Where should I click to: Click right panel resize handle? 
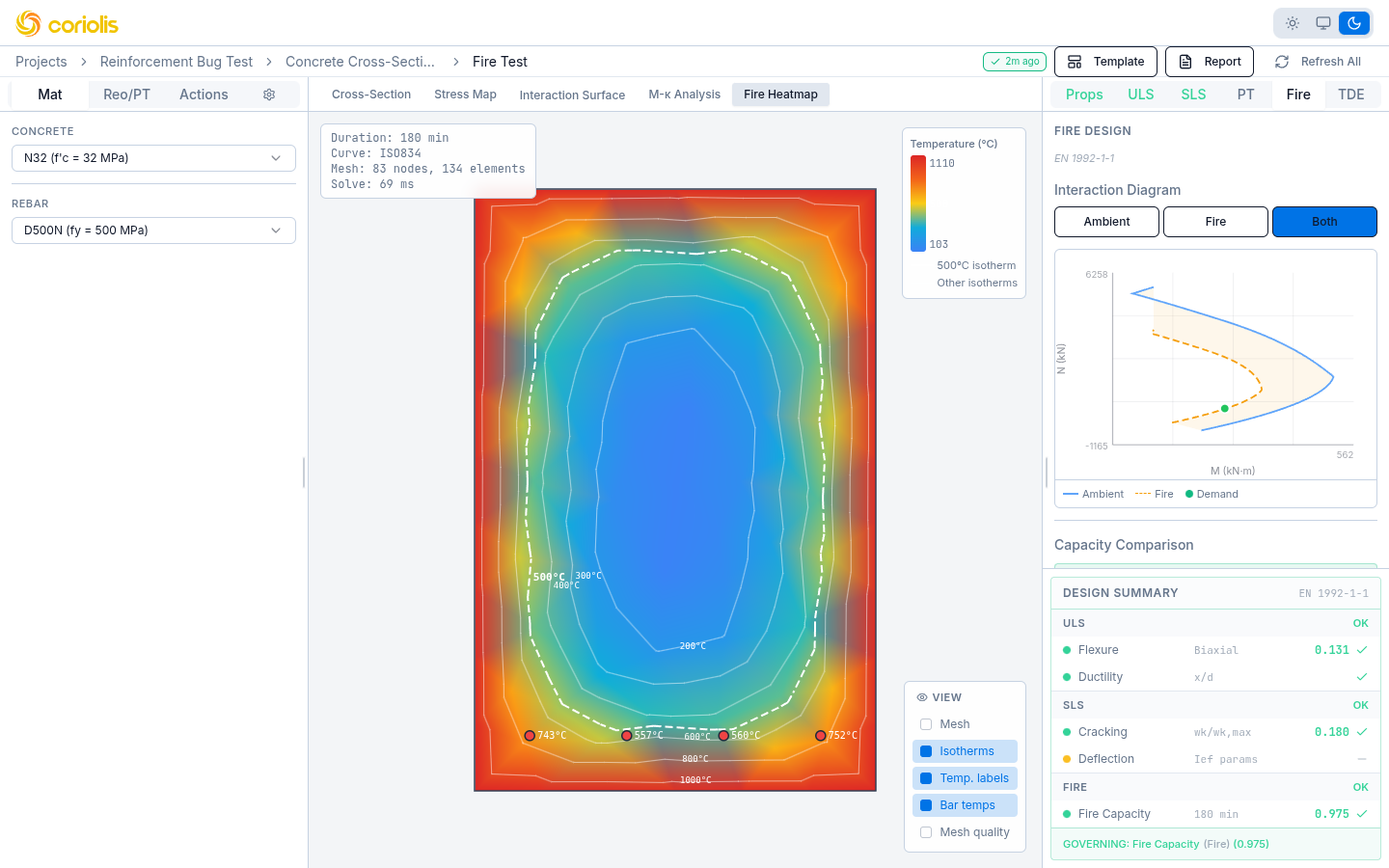click(x=1047, y=473)
